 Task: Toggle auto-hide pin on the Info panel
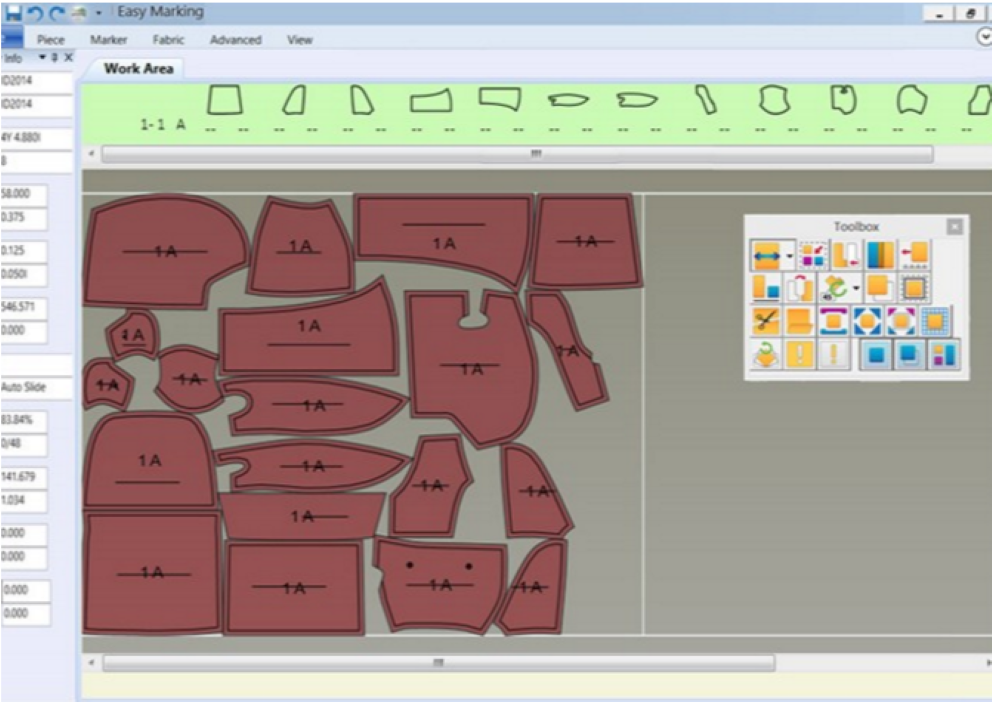tap(55, 56)
